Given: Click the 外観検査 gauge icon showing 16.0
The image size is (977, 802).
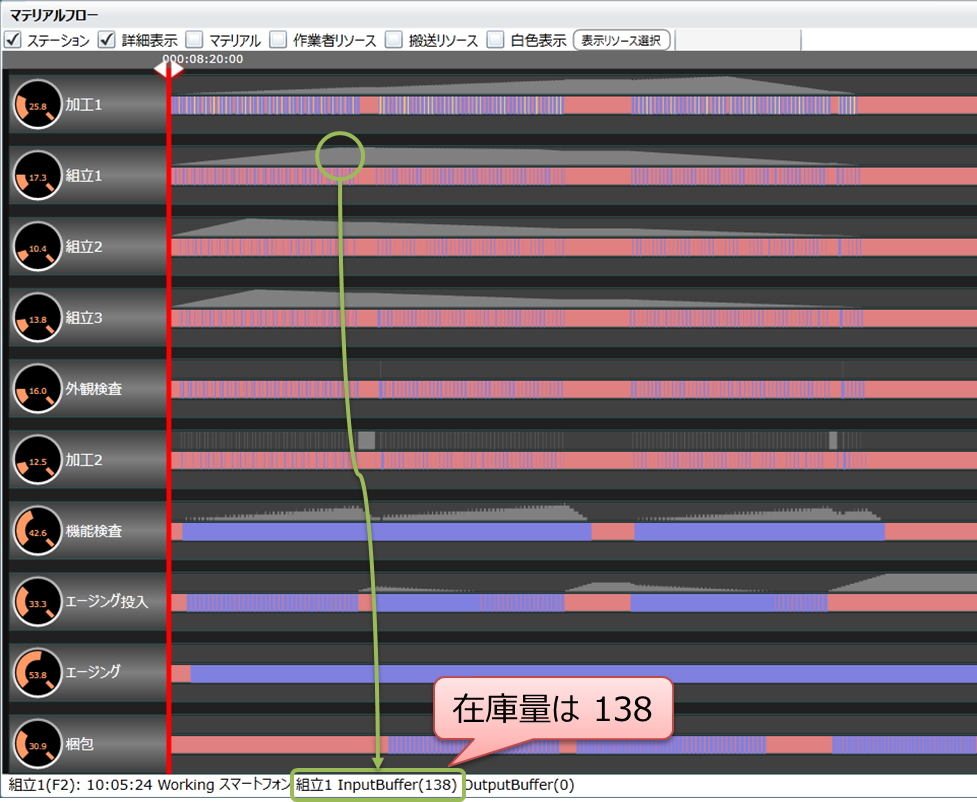Looking at the screenshot, I should (x=37, y=388).
